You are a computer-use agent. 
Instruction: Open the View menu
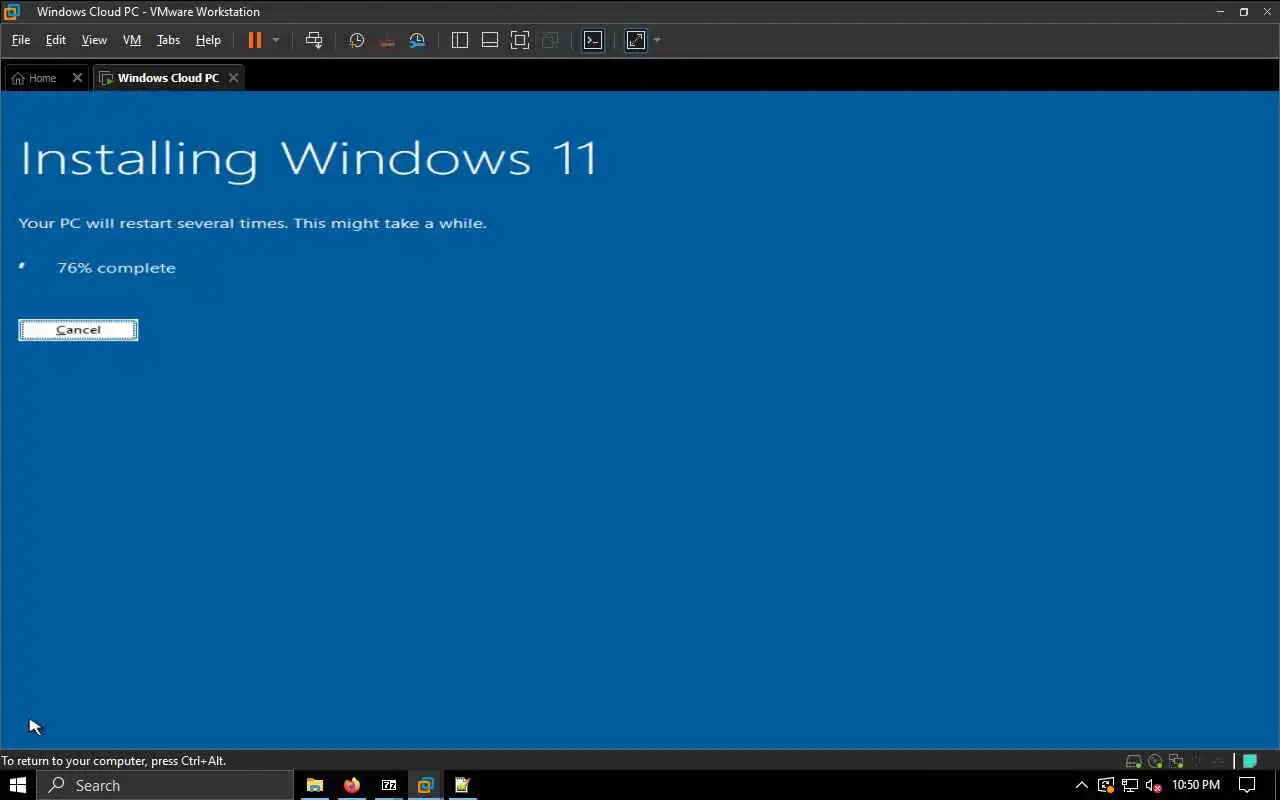click(94, 40)
